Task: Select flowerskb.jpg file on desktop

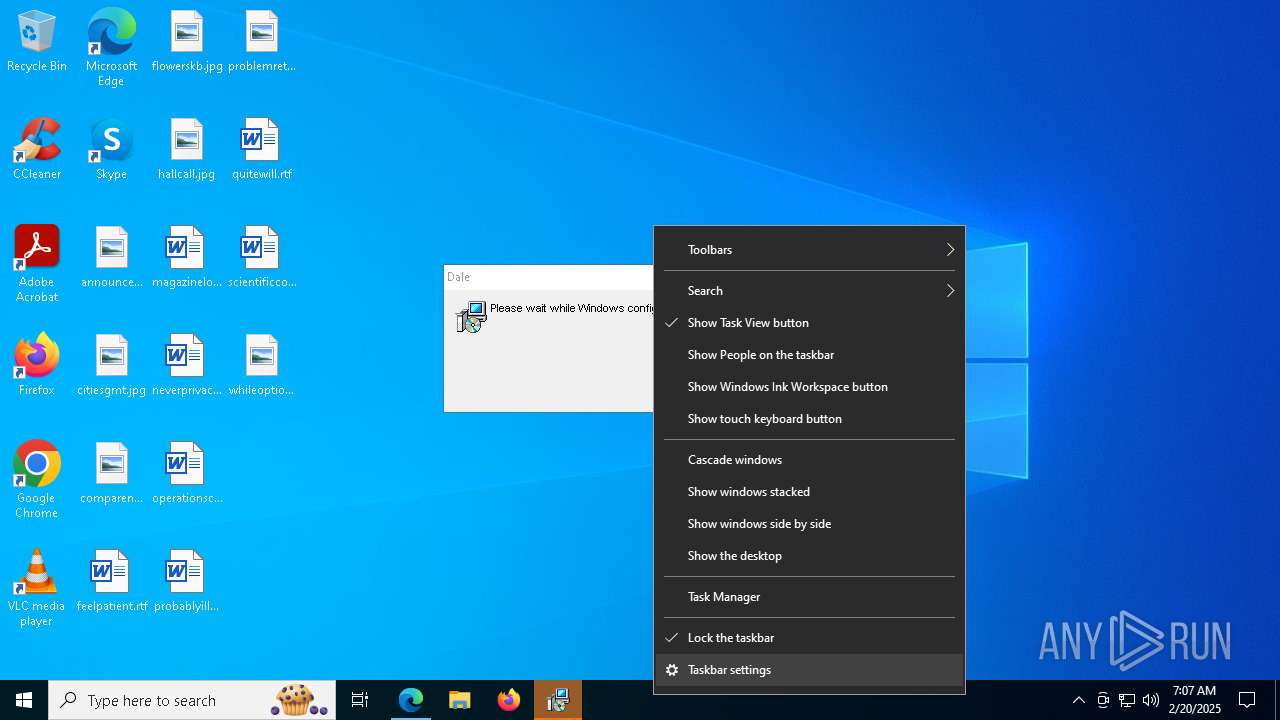Action: [x=187, y=42]
